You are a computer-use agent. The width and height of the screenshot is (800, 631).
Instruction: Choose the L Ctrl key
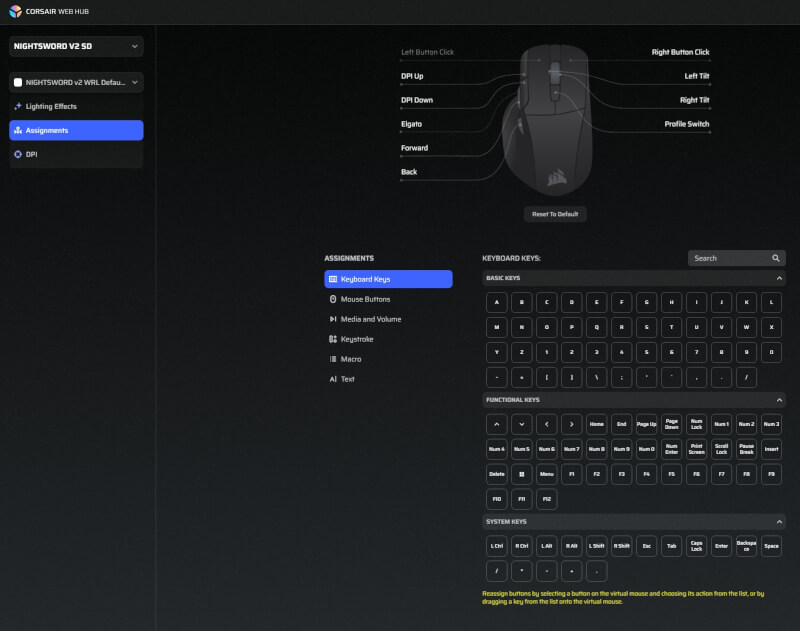pyautogui.click(x=496, y=546)
